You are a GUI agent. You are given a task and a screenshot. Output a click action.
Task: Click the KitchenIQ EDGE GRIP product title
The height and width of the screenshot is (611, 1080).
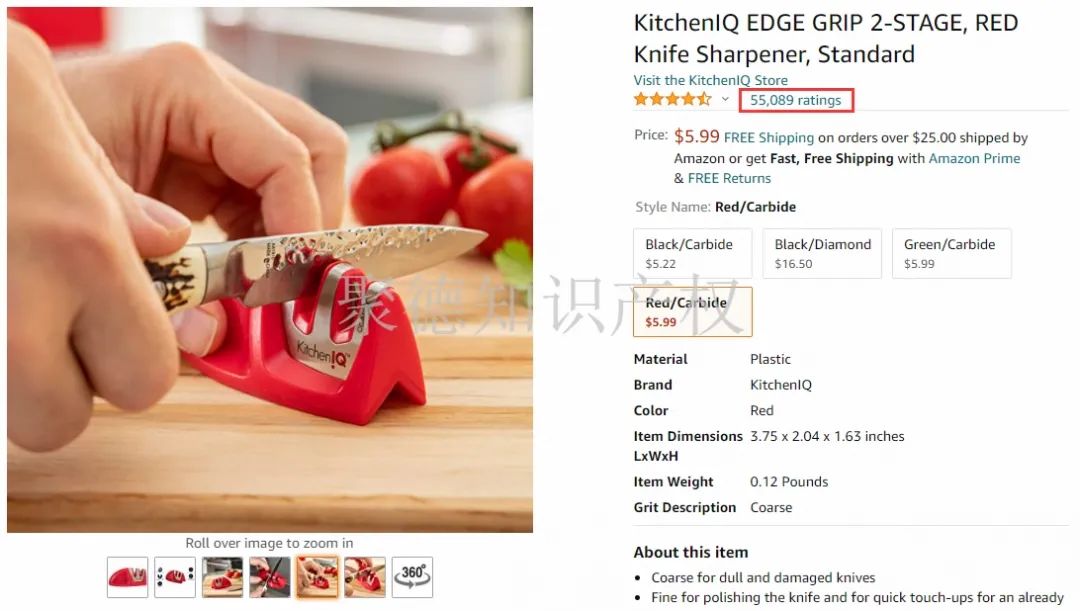pos(826,39)
